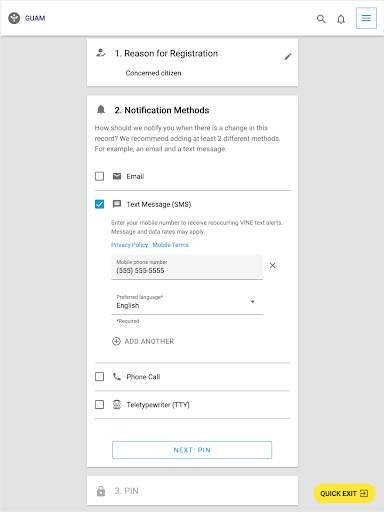Click the SMS chat bubble icon
The width and height of the screenshot is (384, 512).
117,204
